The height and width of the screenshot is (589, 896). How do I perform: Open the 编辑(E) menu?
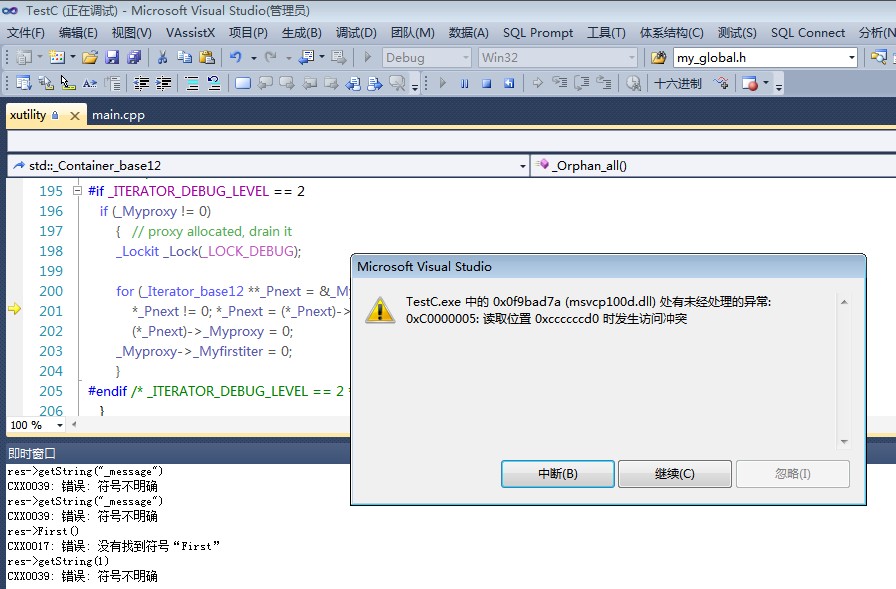click(78, 33)
